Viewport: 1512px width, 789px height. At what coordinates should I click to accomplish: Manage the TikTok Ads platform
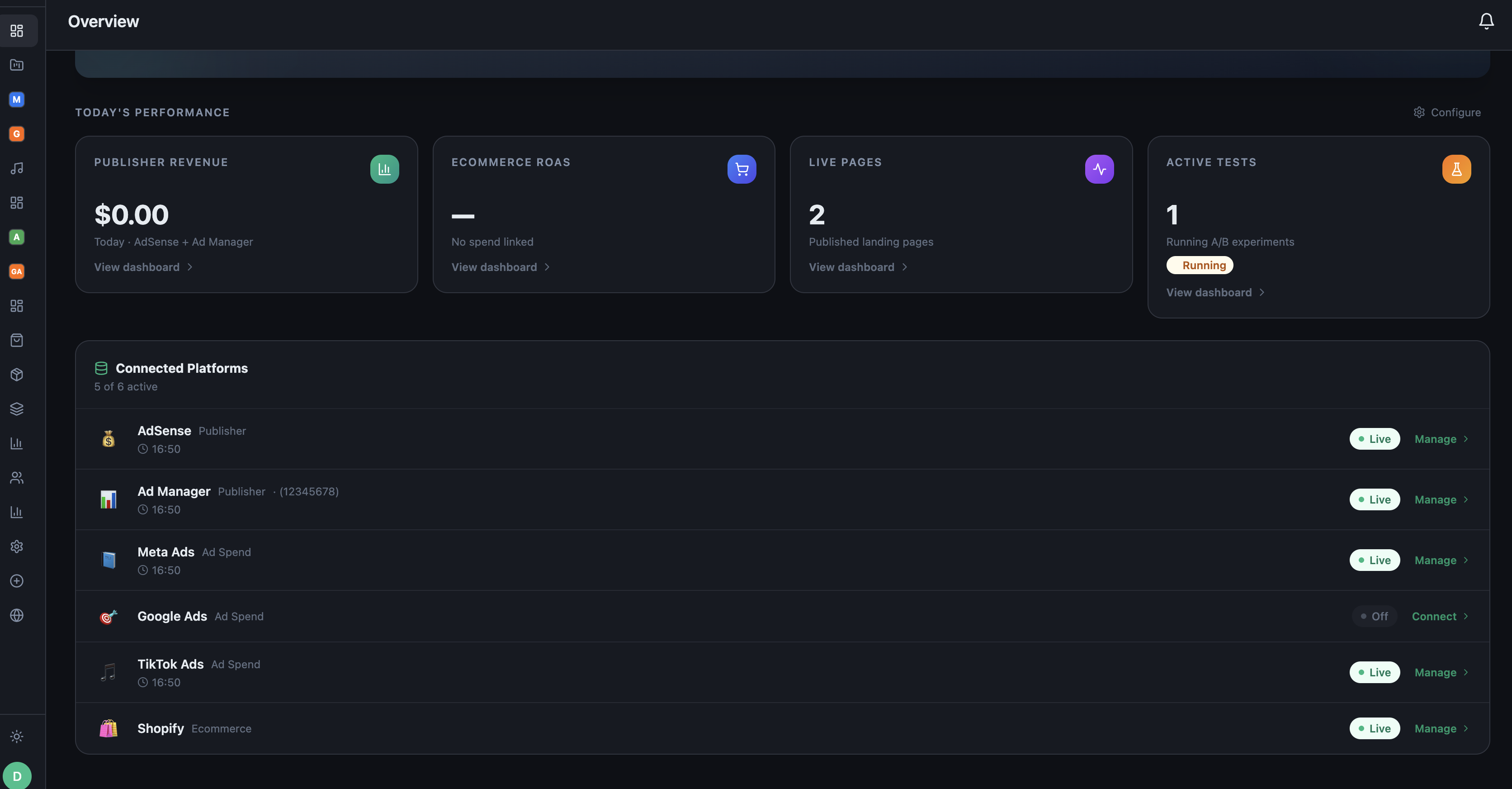pyautogui.click(x=1441, y=673)
